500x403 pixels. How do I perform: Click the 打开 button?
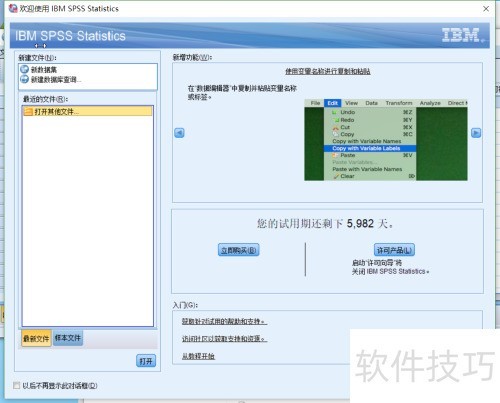point(146,361)
